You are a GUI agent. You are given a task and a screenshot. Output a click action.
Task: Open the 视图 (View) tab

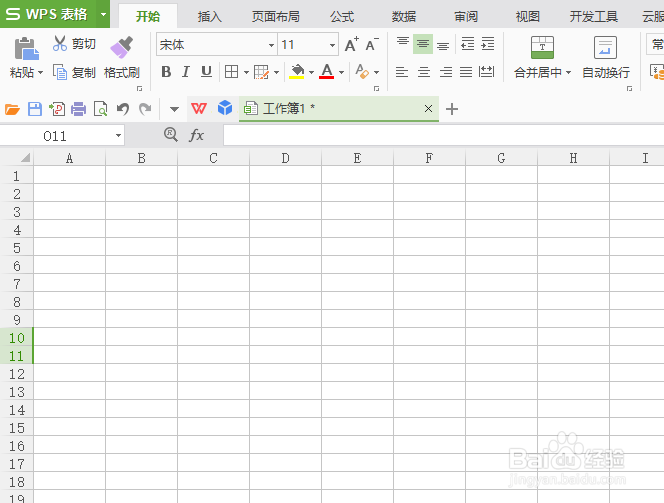pos(528,17)
